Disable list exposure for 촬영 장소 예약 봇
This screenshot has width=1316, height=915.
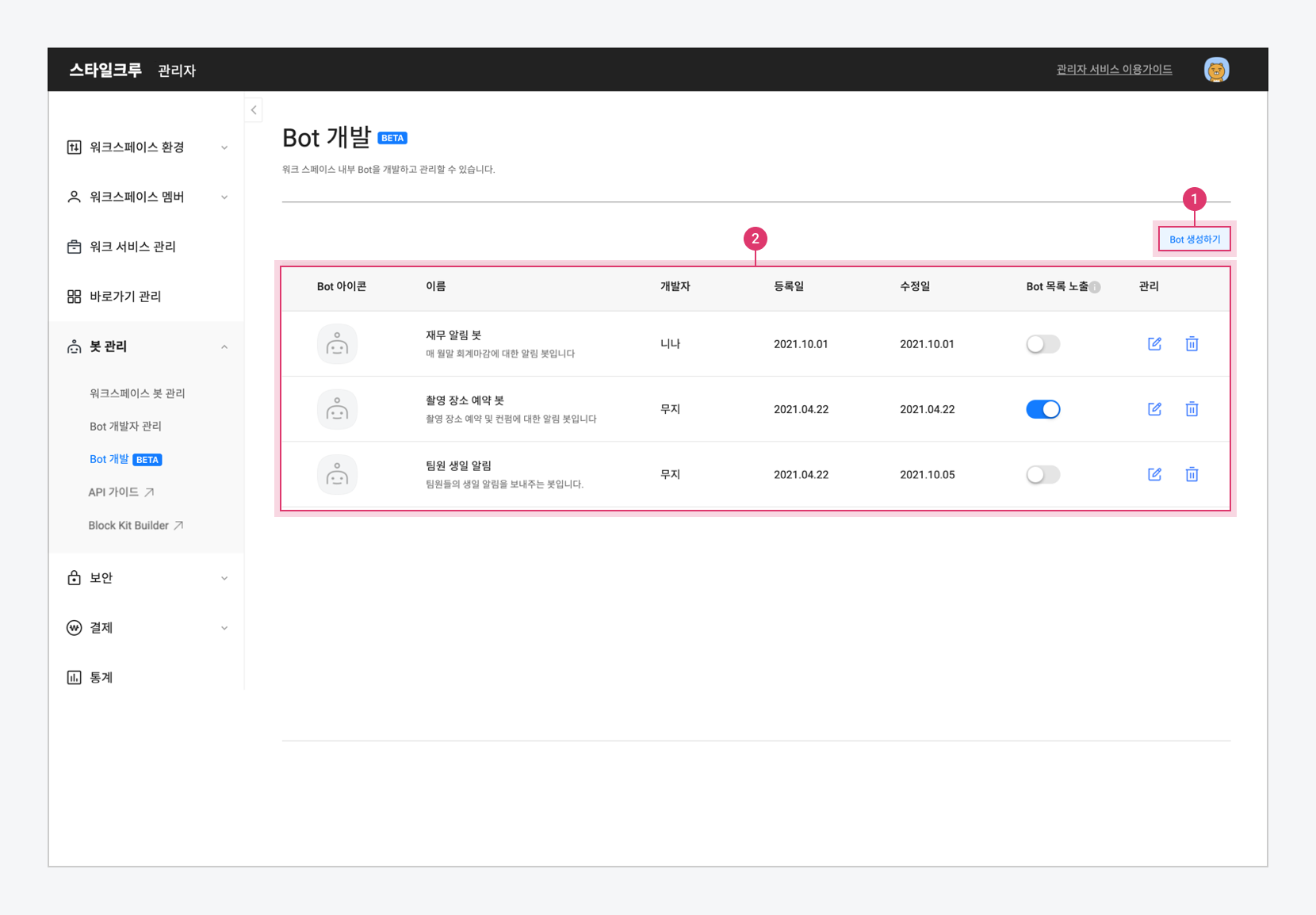[x=1042, y=409]
